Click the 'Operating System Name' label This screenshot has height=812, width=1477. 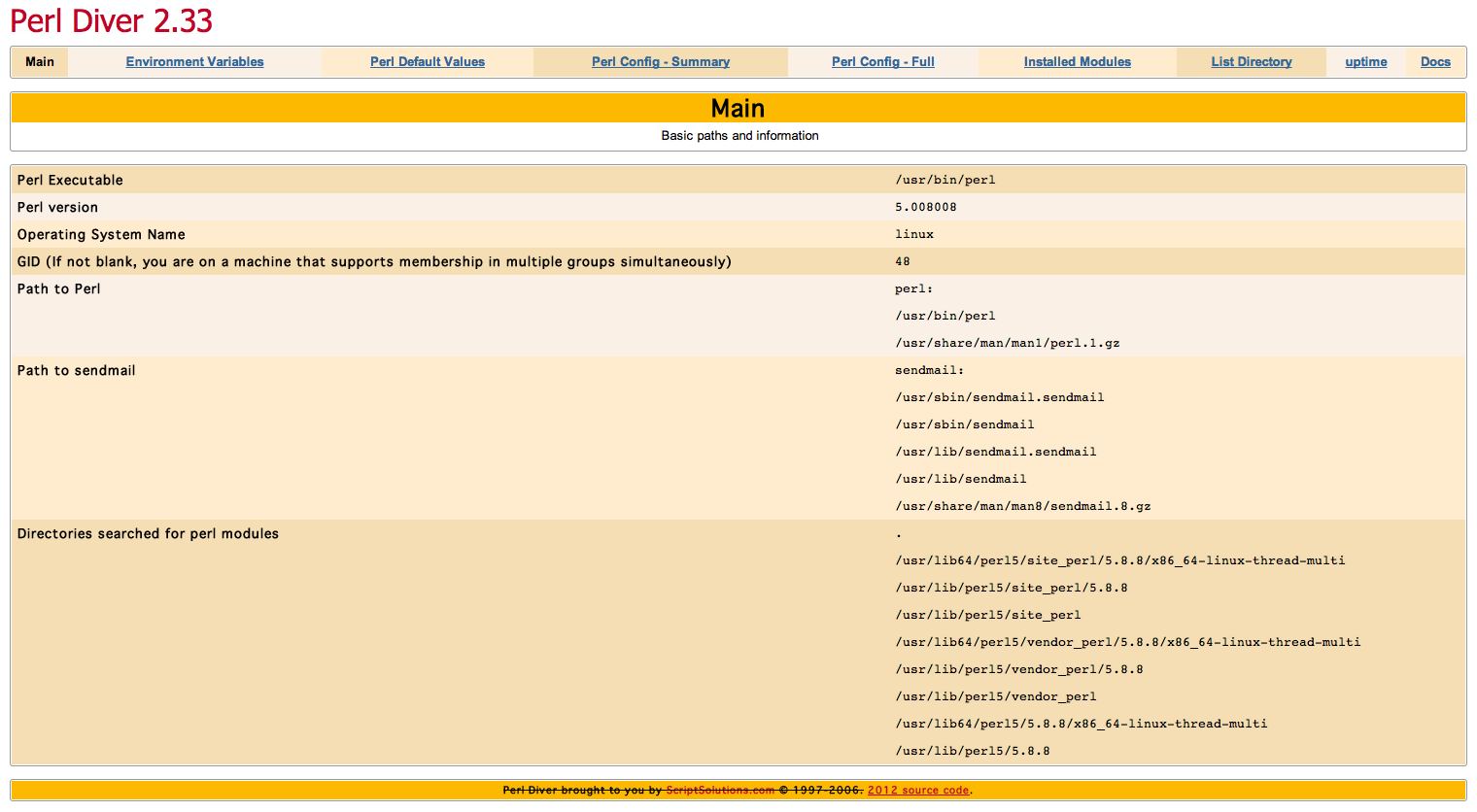coord(101,235)
